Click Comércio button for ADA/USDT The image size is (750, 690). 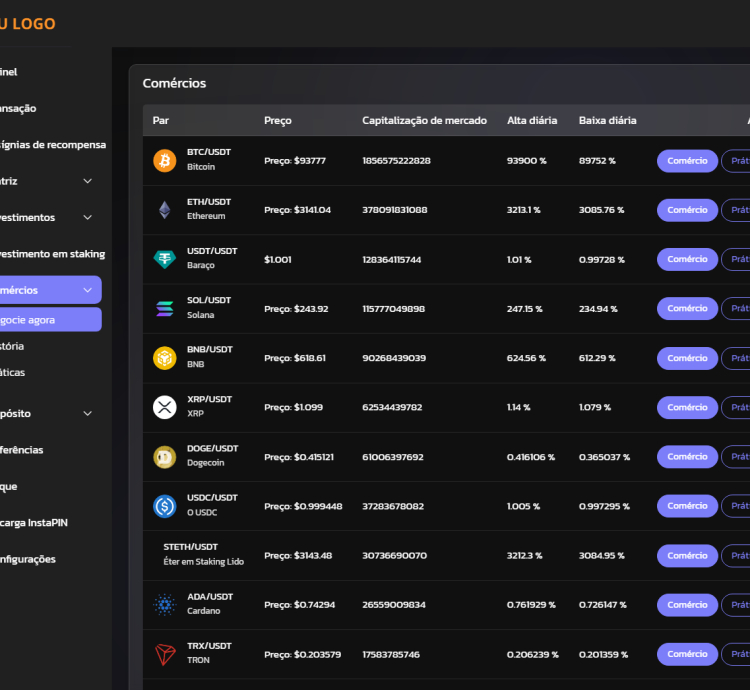click(687, 605)
